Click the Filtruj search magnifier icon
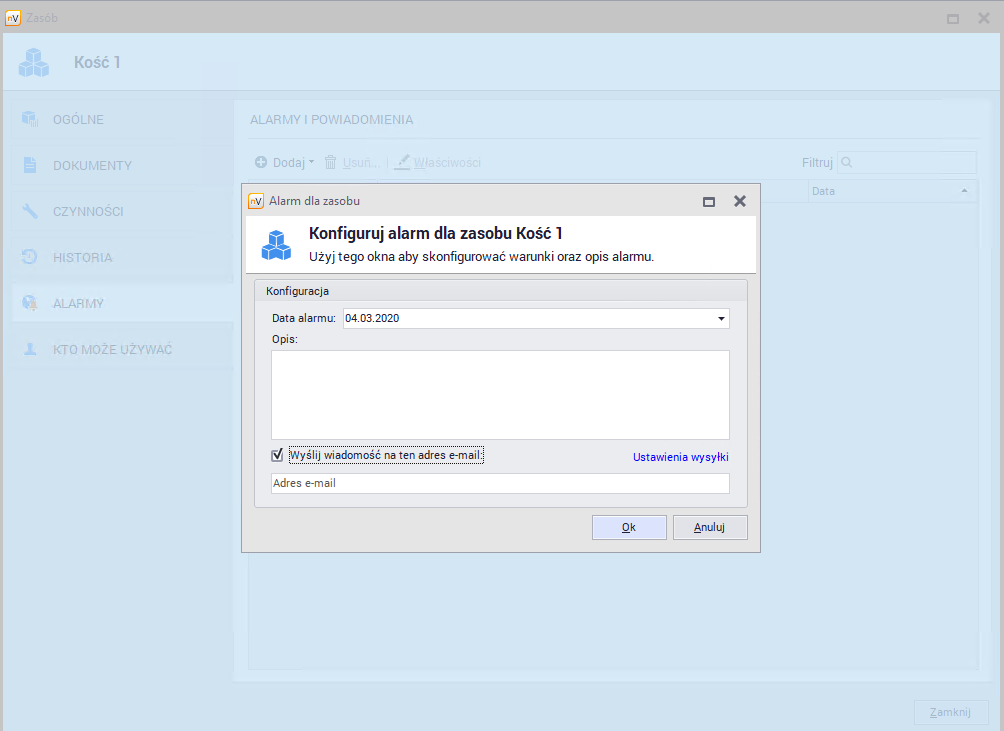1004x731 pixels. 846,162
